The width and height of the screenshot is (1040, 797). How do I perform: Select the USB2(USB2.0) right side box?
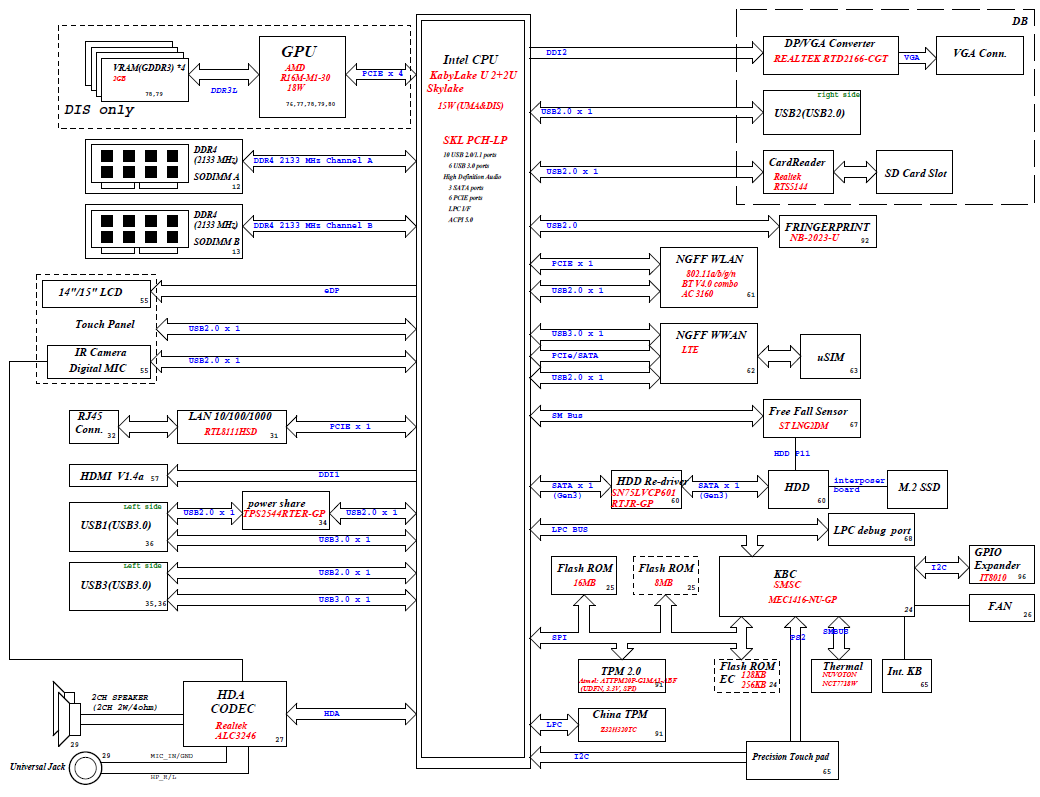812,112
